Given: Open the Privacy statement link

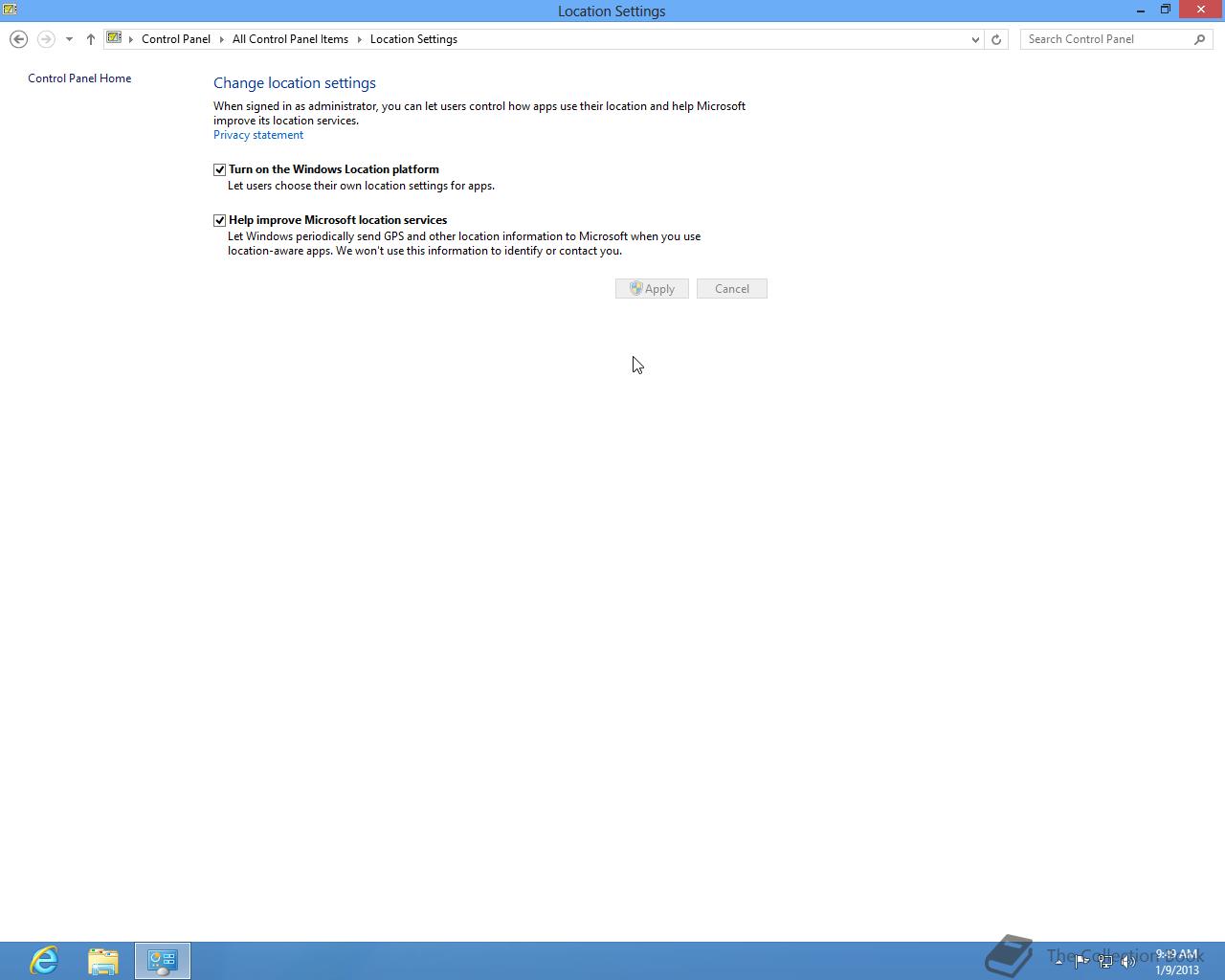Looking at the screenshot, I should click(x=258, y=135).
